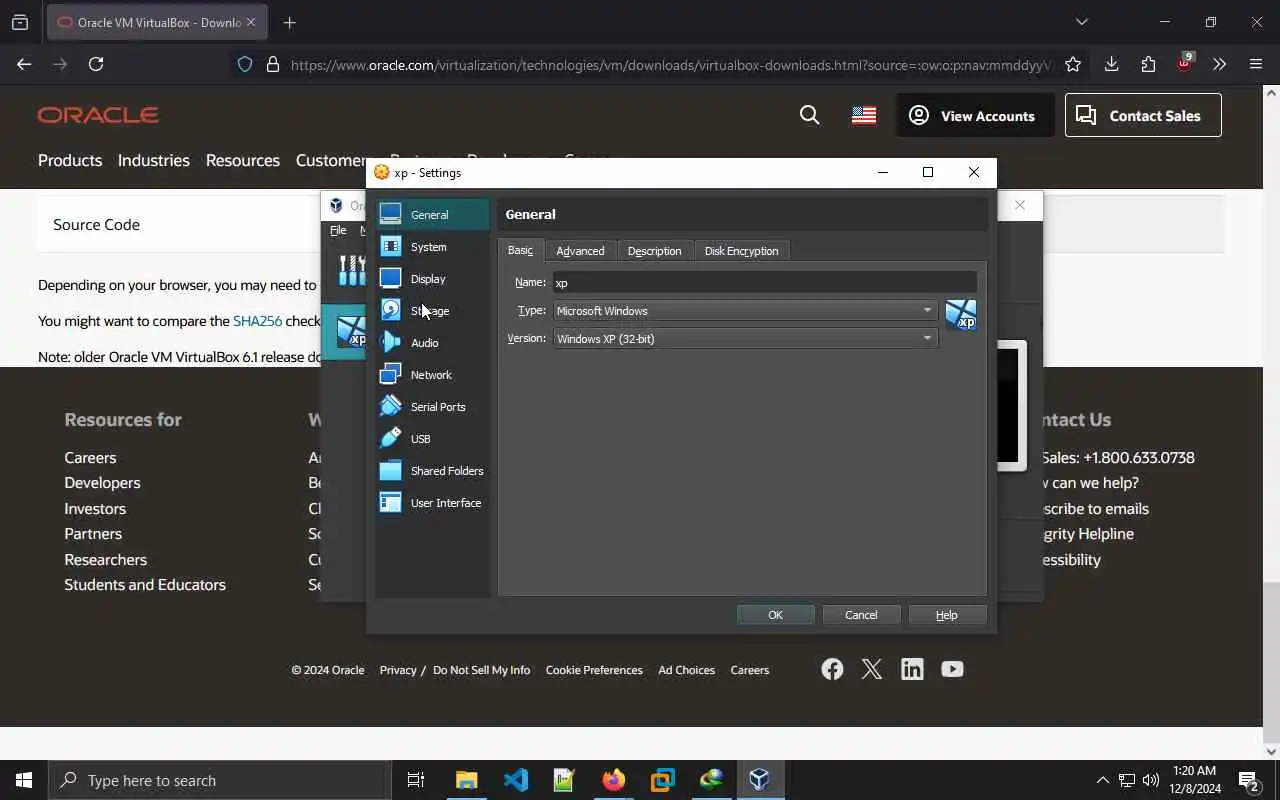The width and height of the screenshot is (1280, 800).
Task: Open the Products menu on Oracle site
Action: pos(70,160)
